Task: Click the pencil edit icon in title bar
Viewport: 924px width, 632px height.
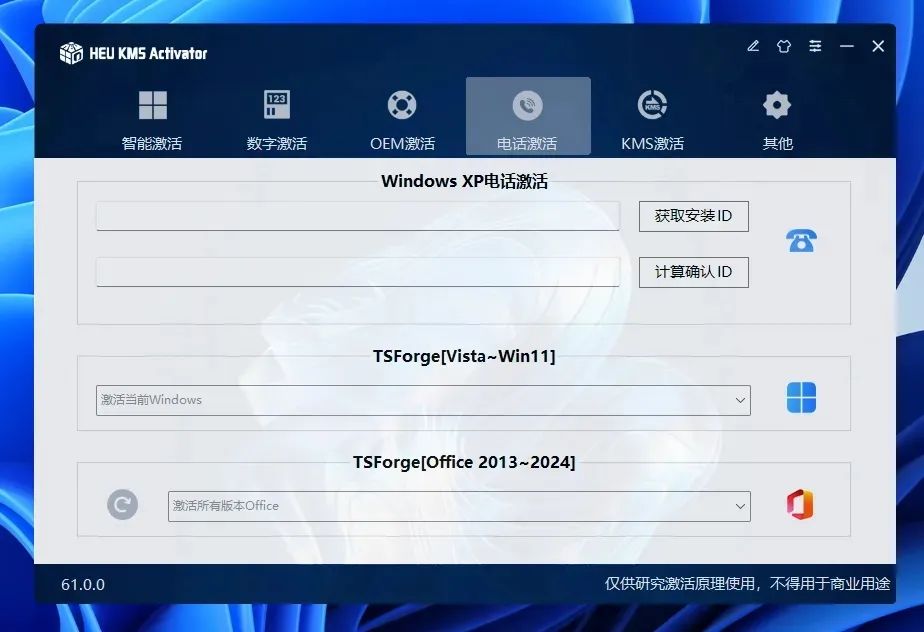Action: [x=753, y=46]
